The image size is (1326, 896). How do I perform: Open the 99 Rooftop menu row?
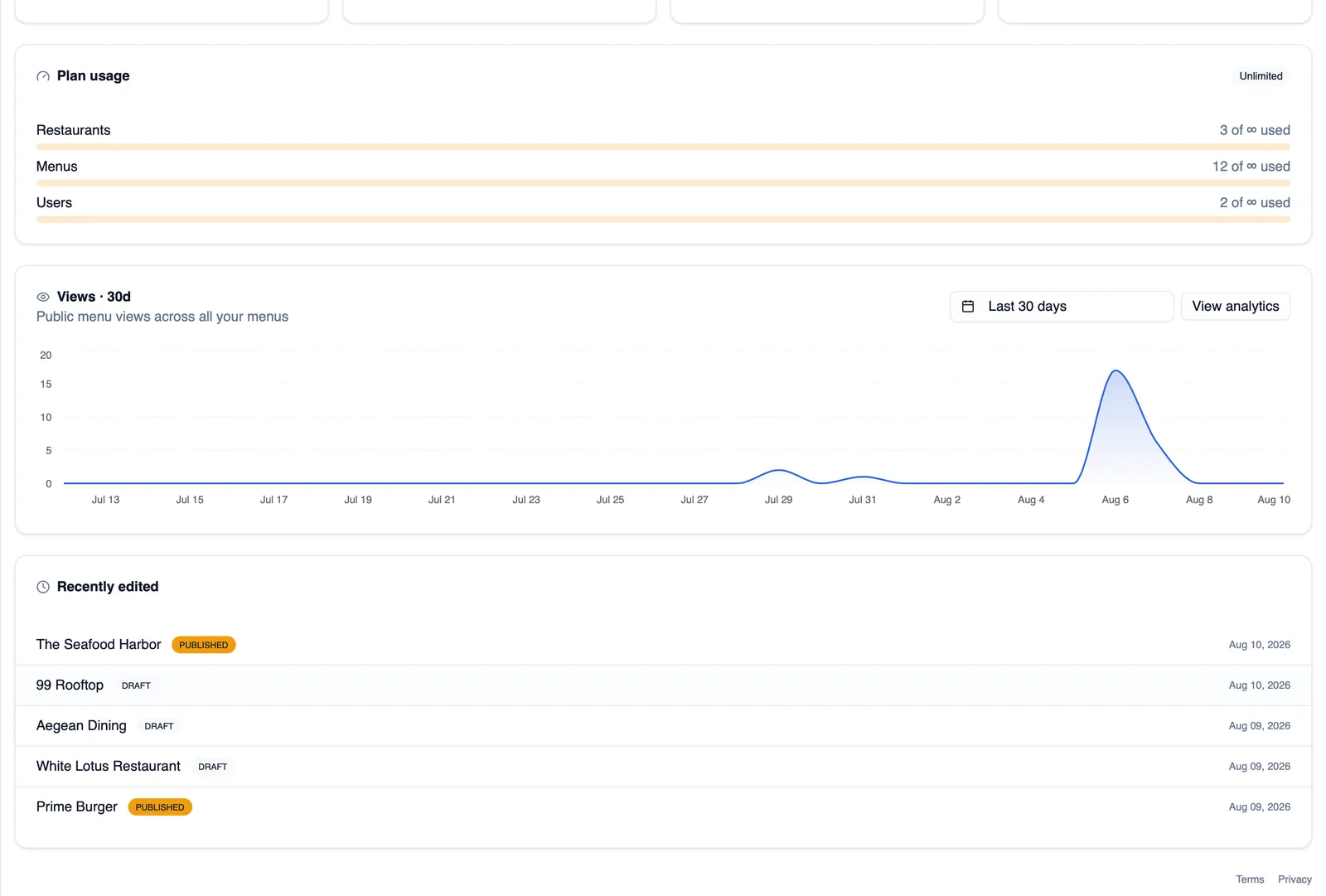click(x=663, y=685)
